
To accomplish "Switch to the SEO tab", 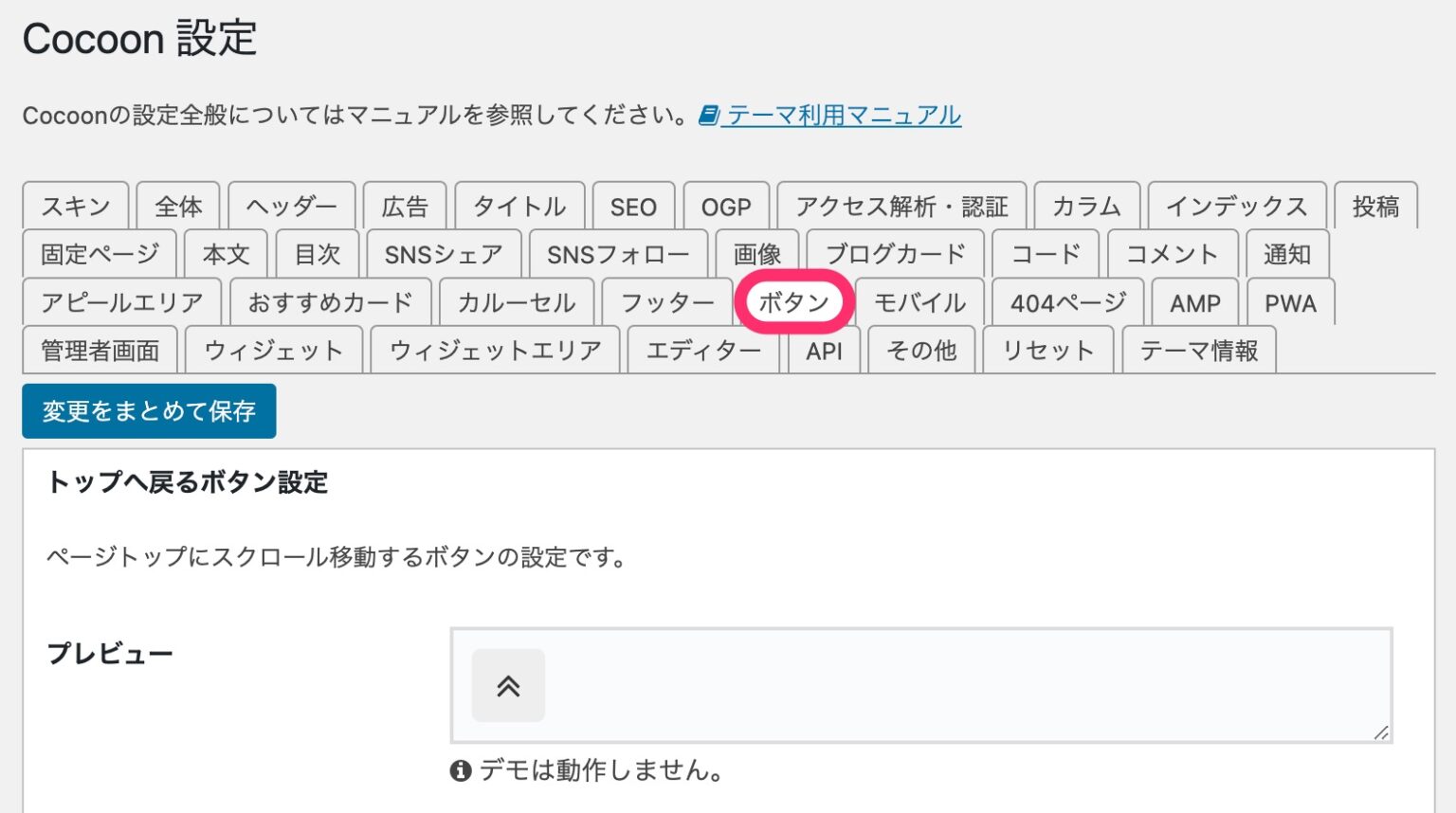I will pos(633,206).
